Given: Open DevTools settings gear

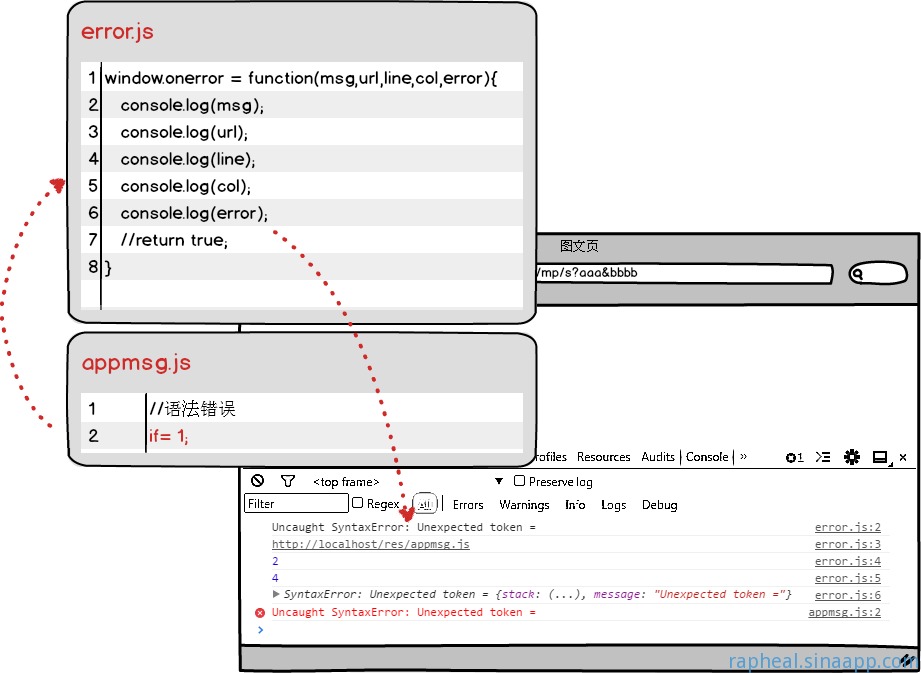Looking at the screenshot, I should click(852, 457).
